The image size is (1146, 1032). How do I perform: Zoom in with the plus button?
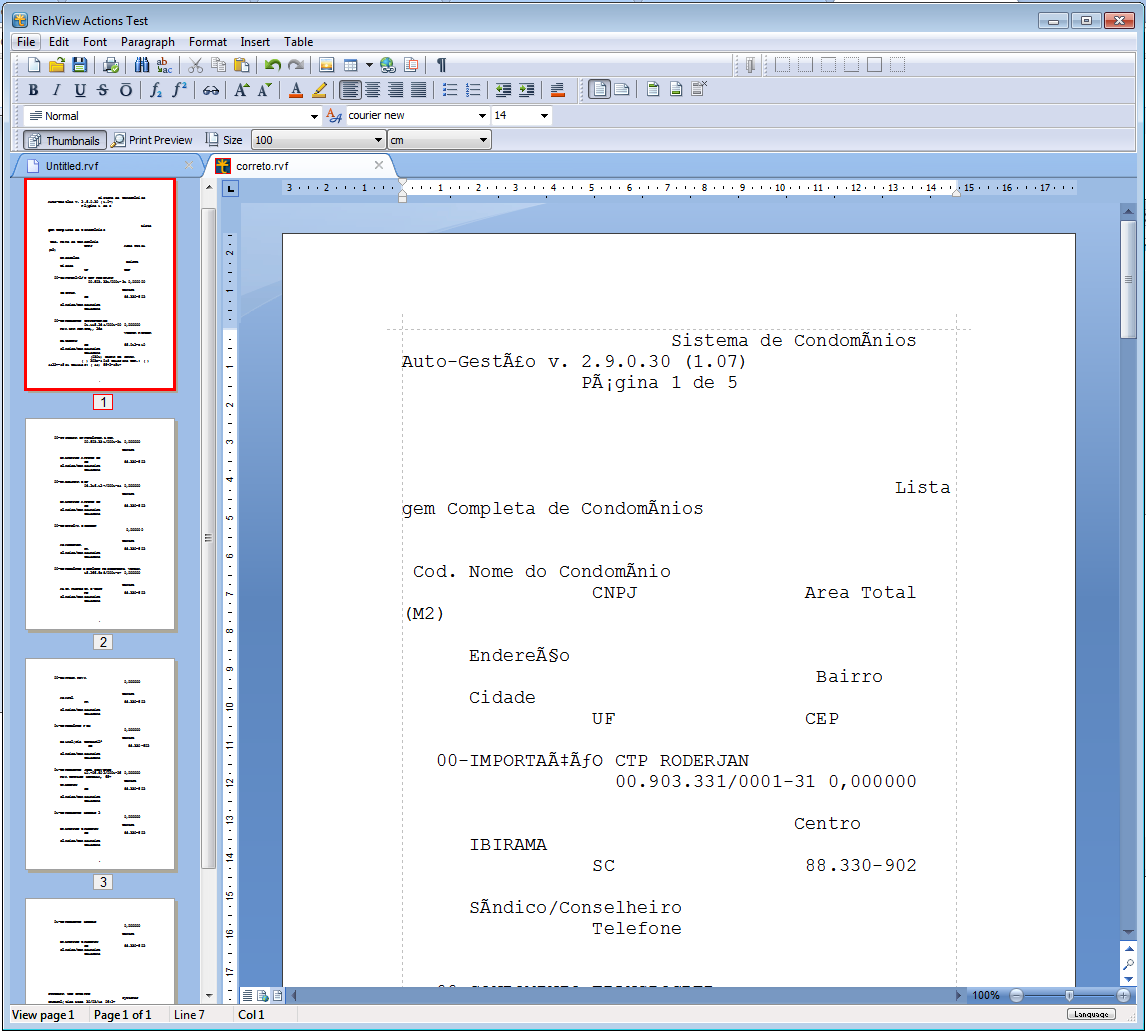[1123, 995]
